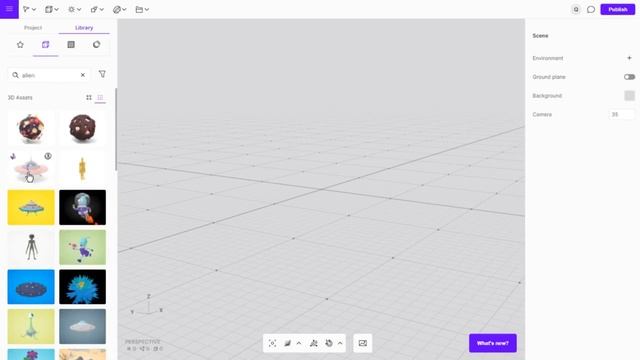The width and height of the screenshot is (640, 360).
Task: Expand the shapes tool dropdown arrow
Action: pos(102,9)
